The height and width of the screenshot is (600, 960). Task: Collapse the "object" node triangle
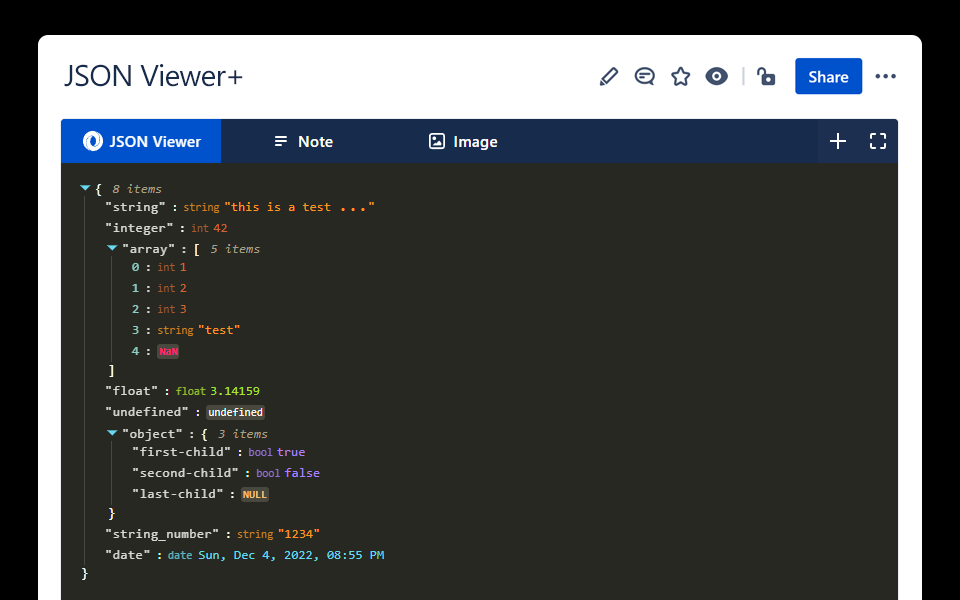[x=112, y=433]
